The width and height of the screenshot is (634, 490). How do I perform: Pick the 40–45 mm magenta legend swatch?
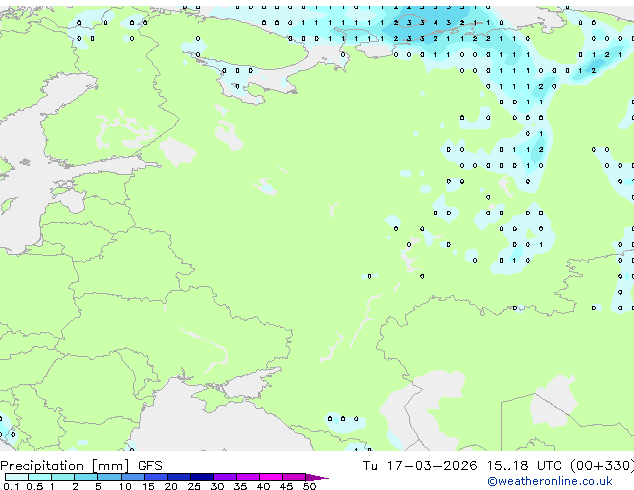(x=271, y=477)
